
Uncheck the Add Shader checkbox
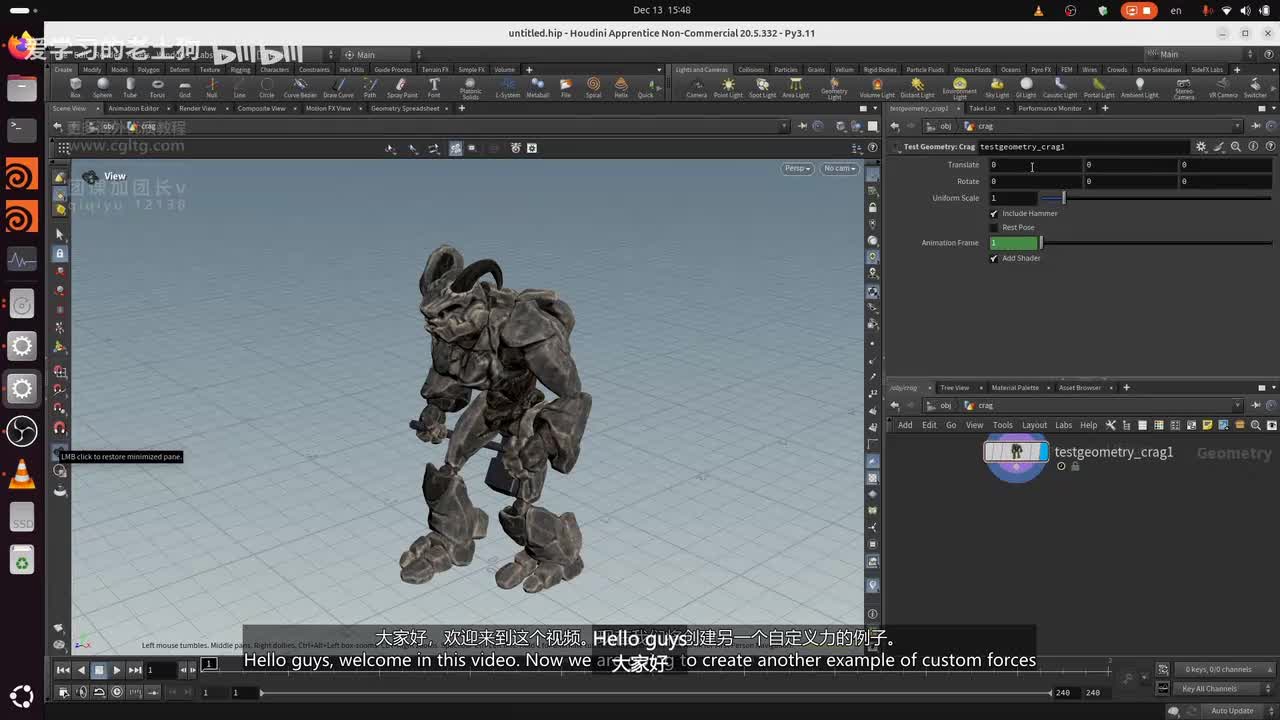pyautogui.click(x=994, y=259)
